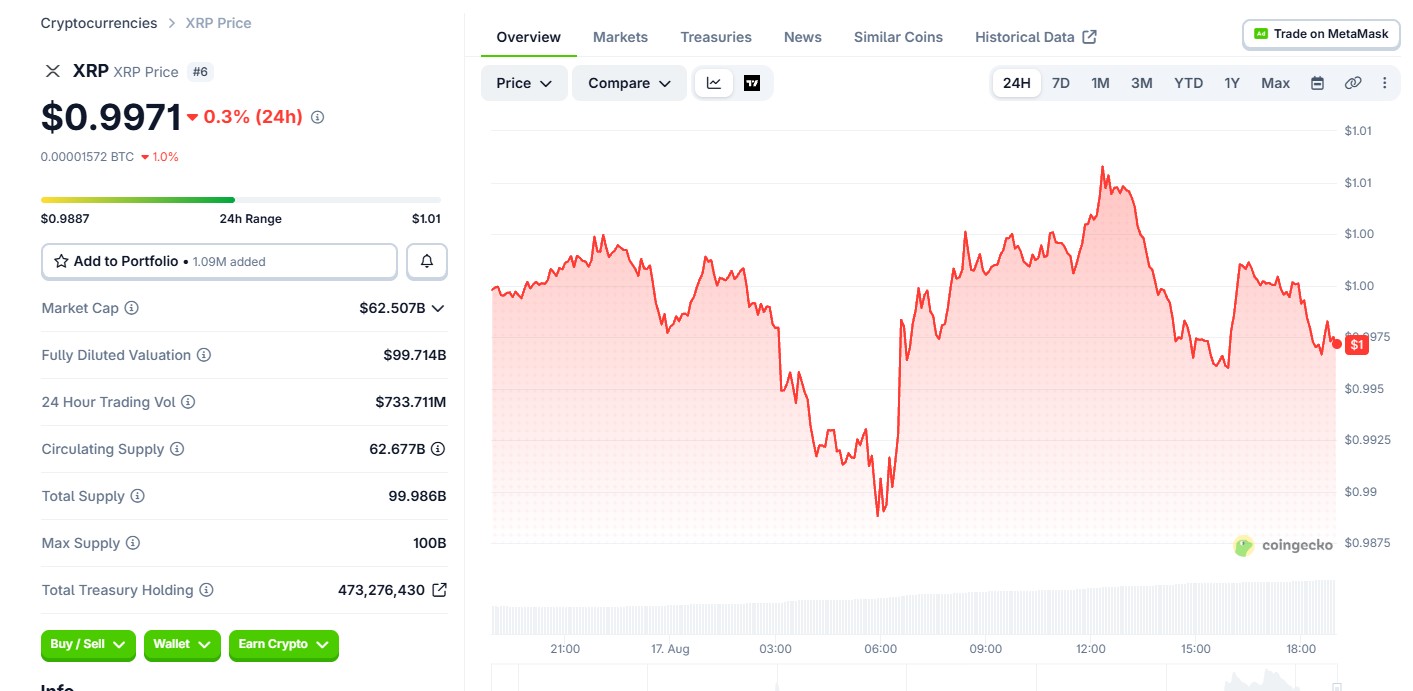Expand Market Cap details chevron
This screenshot has width=1413, height=691.
tap(437, 309)
